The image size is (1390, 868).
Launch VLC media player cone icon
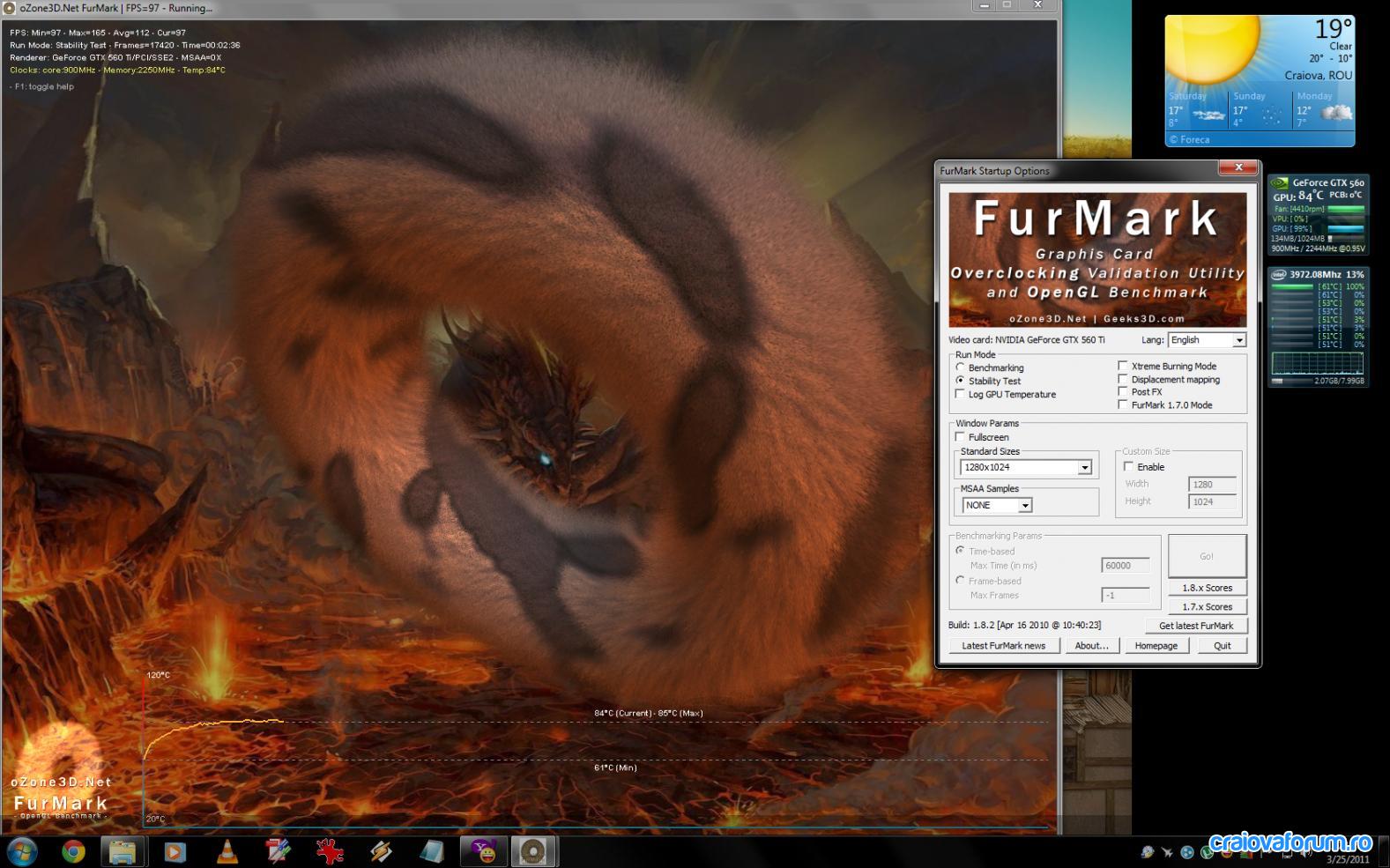227,851
